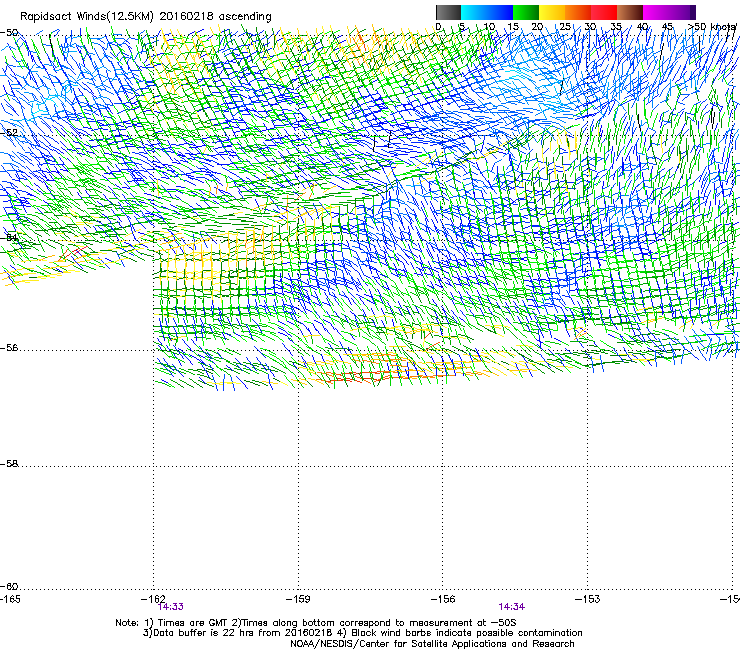This screenshot has height=650, width=740.
Task: Click the -153 longitude axis label
Action: pos(588,599)
